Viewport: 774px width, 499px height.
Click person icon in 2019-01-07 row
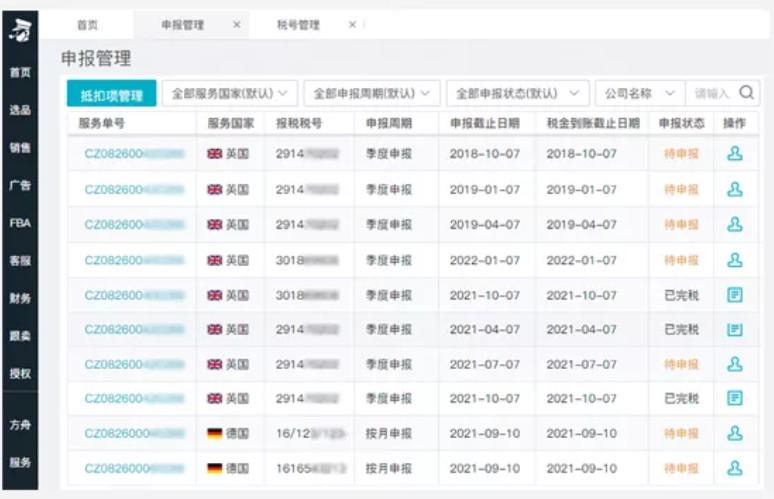click(735, 189)
